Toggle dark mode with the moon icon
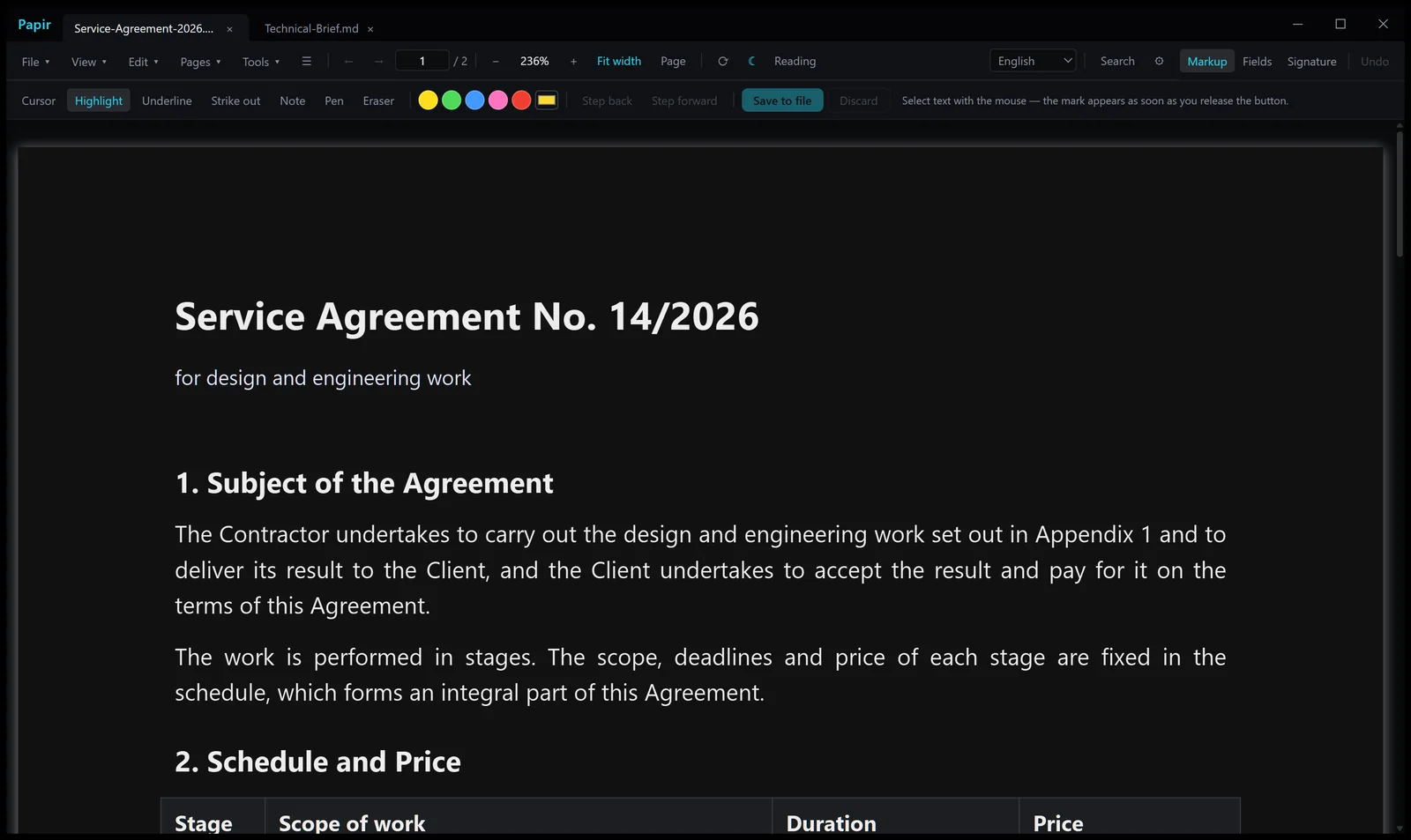Image resolution: width=1411 pixels, height=840 pixels. [x=751, y=62]
